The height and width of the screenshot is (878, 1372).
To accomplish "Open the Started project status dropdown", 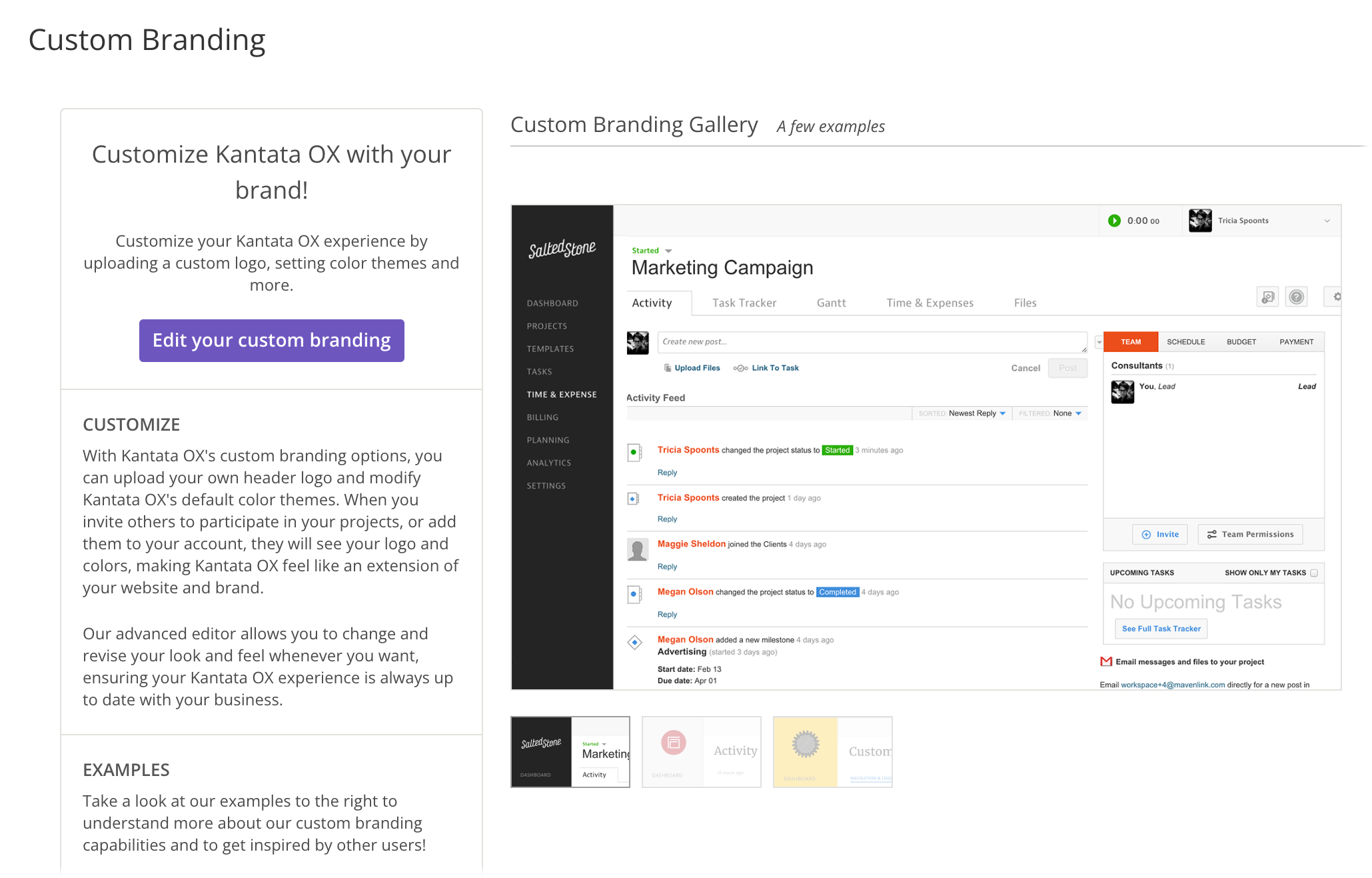I will click(652, 251).
